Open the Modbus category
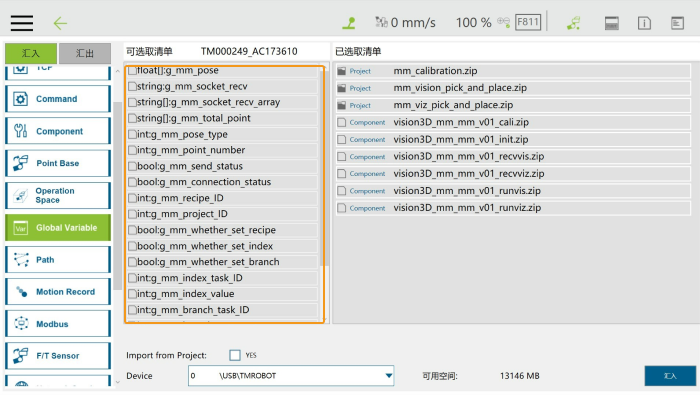The width and height of the screenshot is (700, 395). (58, 324)
